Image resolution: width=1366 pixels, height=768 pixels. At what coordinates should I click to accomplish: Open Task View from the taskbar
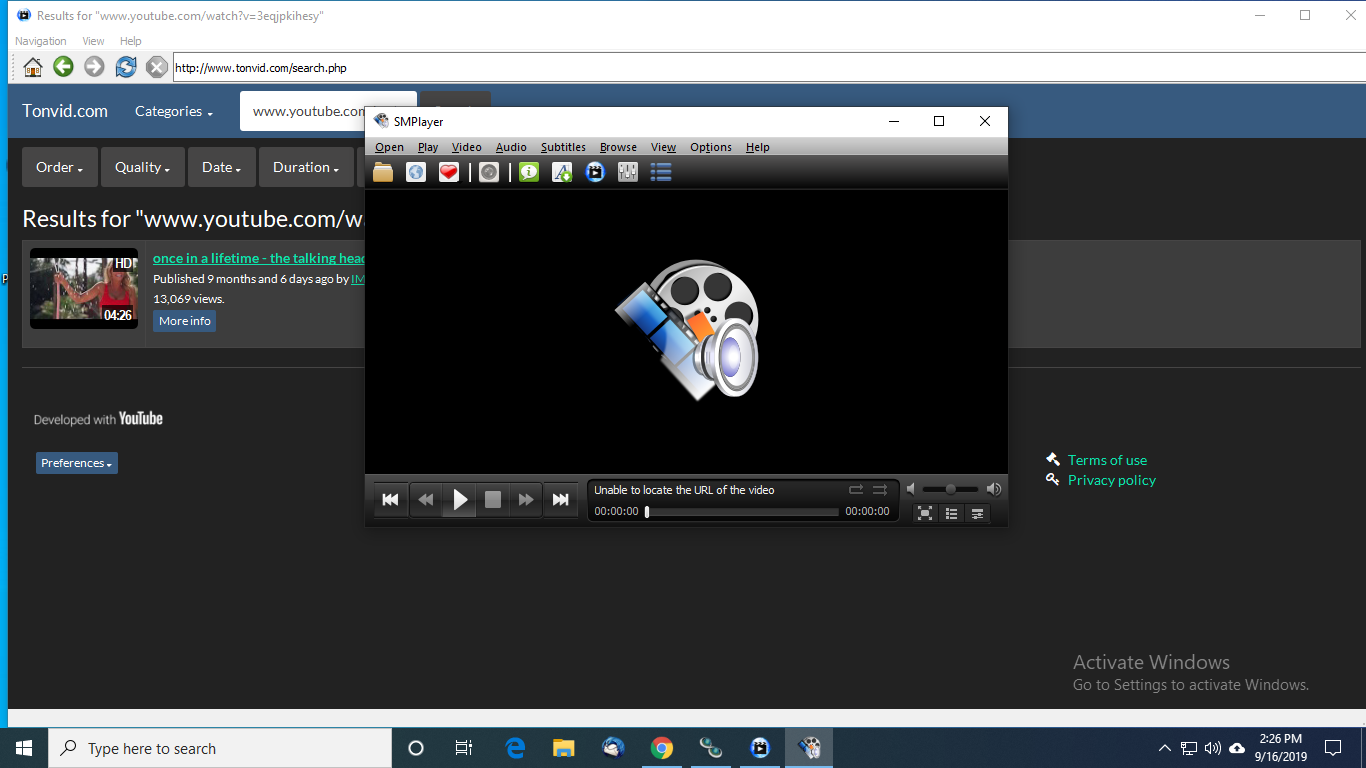point(464,748)
